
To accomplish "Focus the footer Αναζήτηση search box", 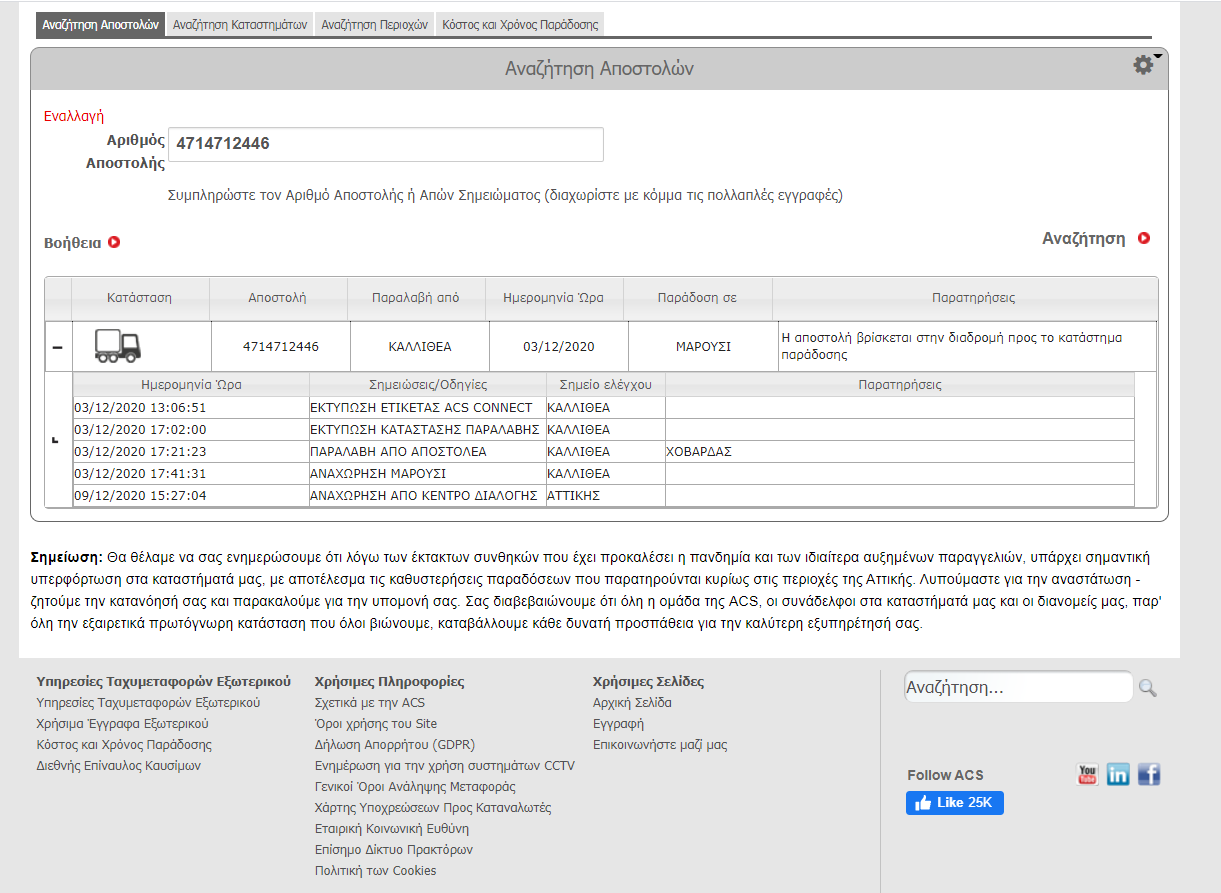I will click(1017, 688).
